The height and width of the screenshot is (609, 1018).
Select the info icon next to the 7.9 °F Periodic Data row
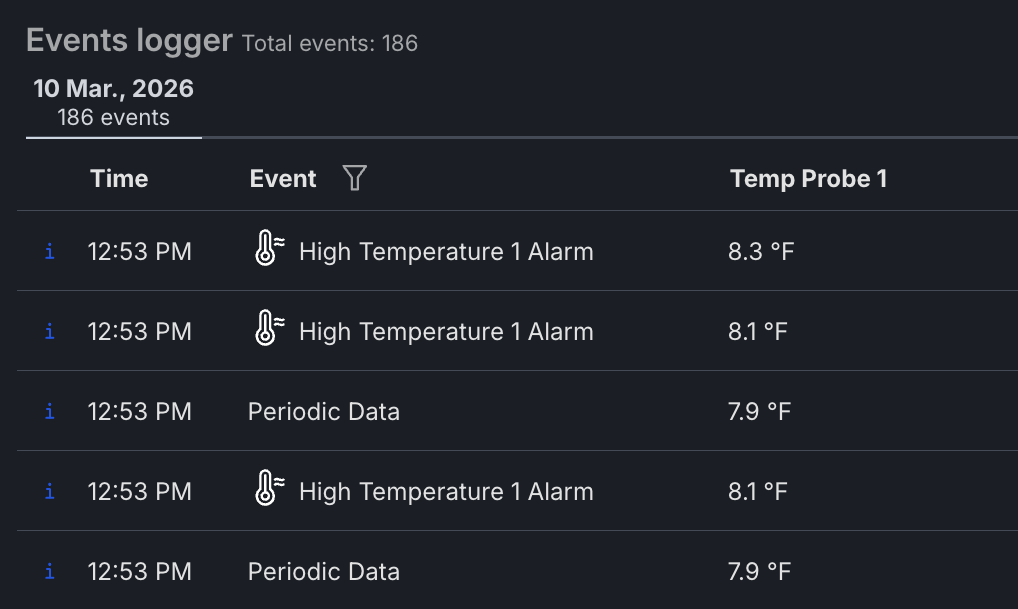click(48, 411)
